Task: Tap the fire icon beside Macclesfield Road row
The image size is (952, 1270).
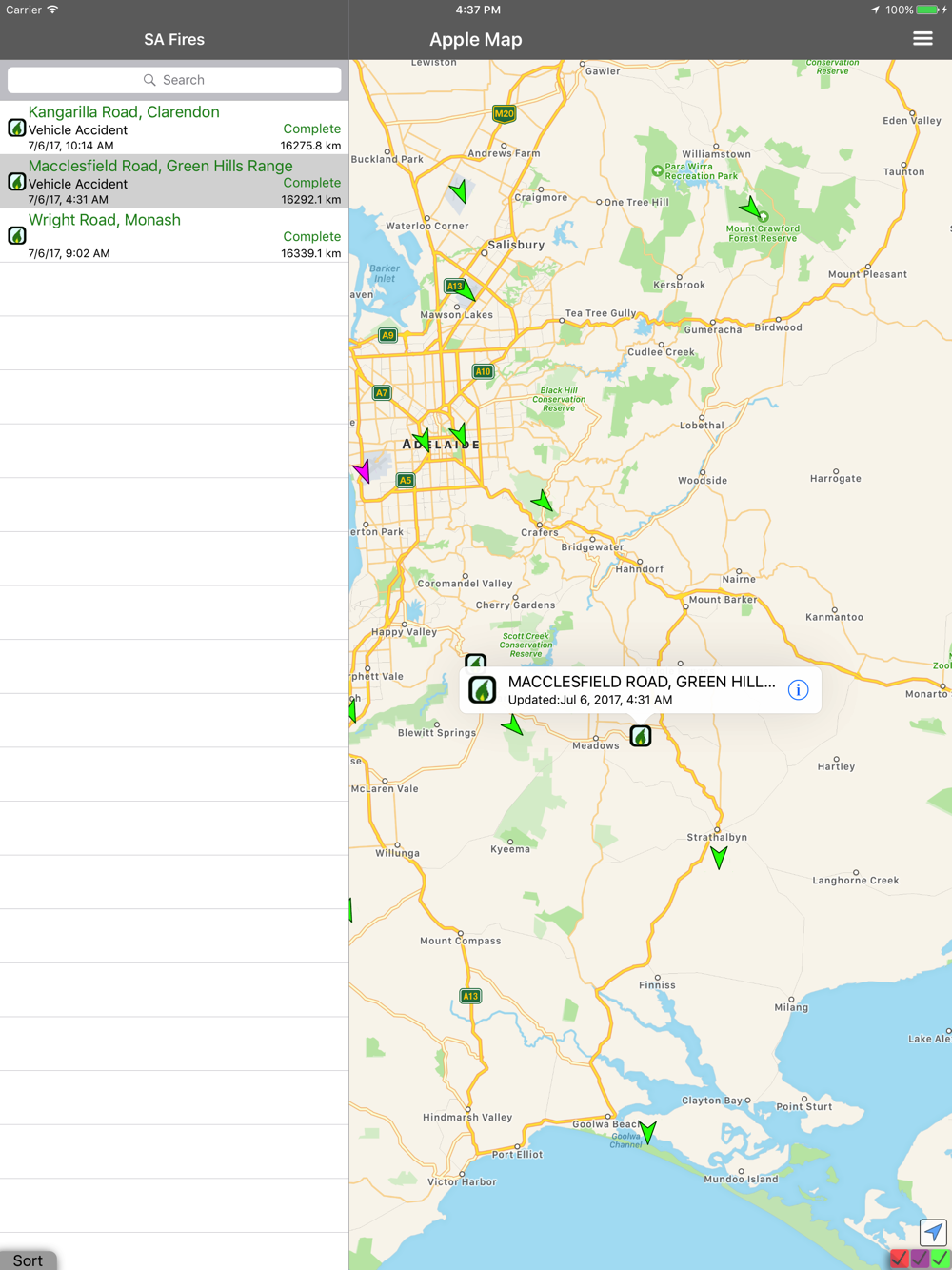Action: click(17, 182)
